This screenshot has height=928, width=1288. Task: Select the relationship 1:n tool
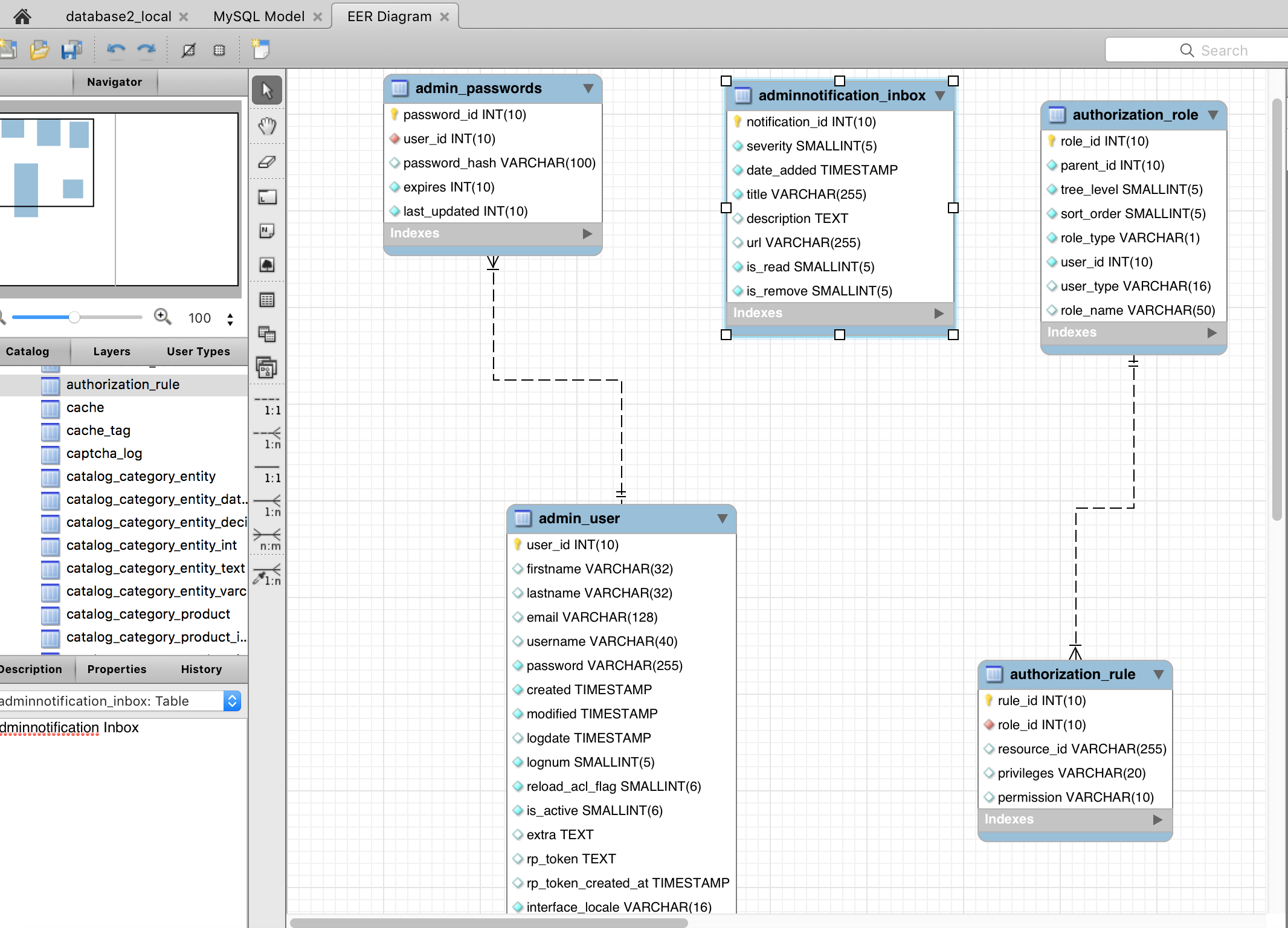[267, 506]
